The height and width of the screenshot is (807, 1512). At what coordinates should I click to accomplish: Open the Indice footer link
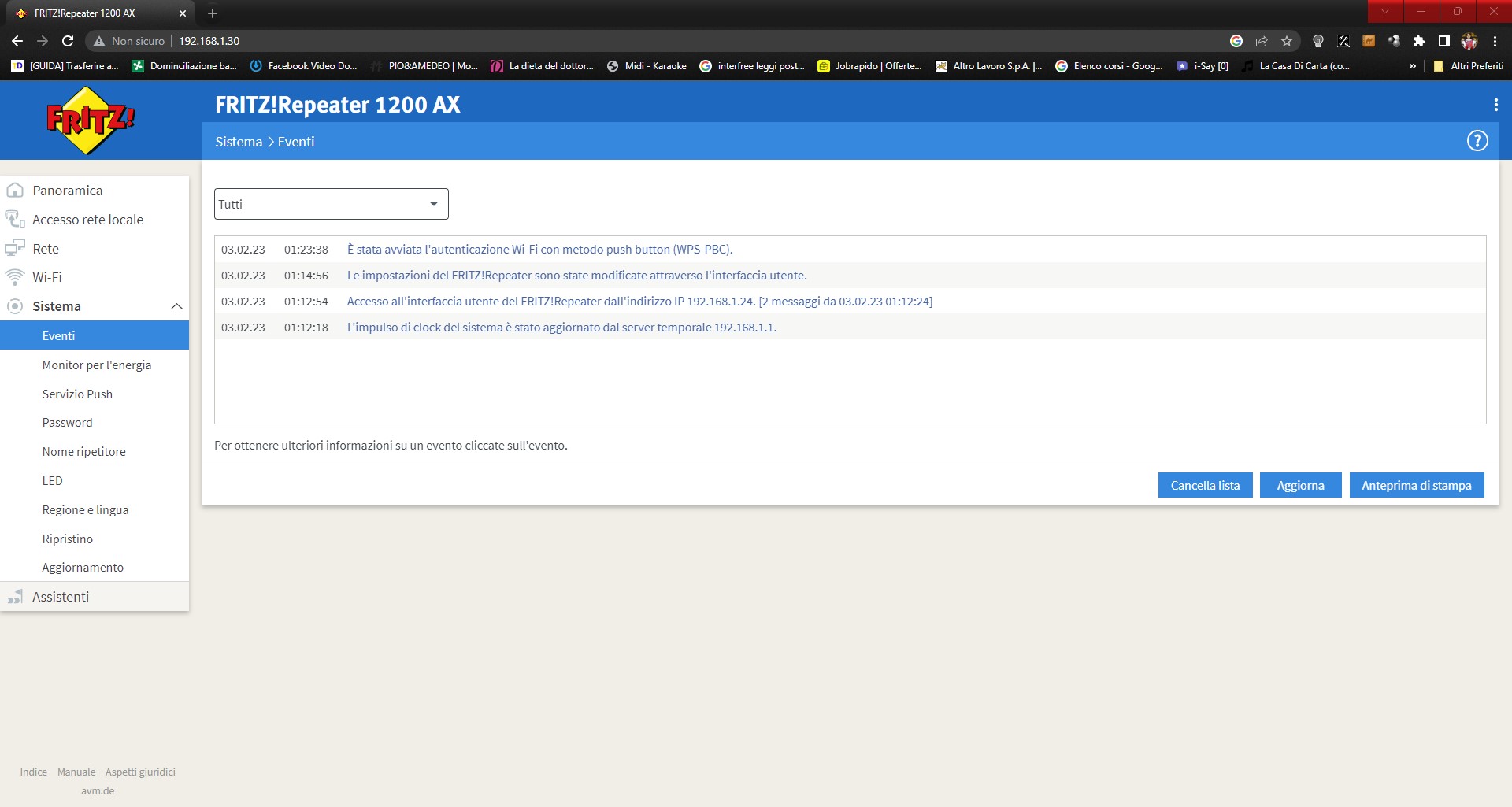pos(34,772)
